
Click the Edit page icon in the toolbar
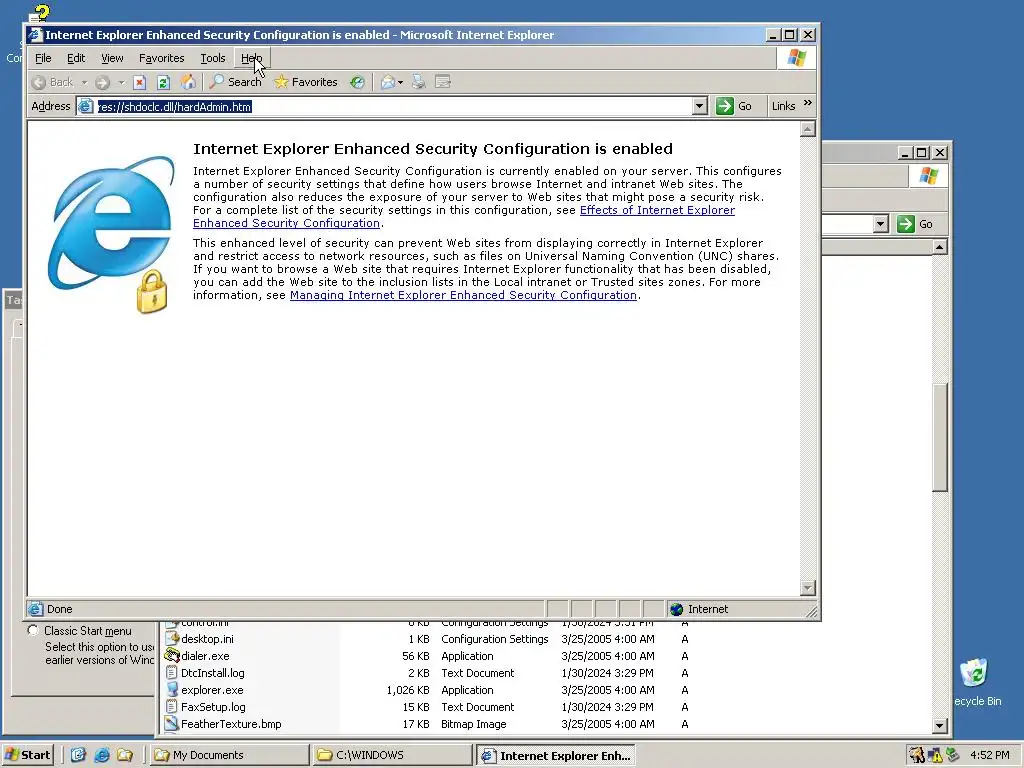coord(443,82)
